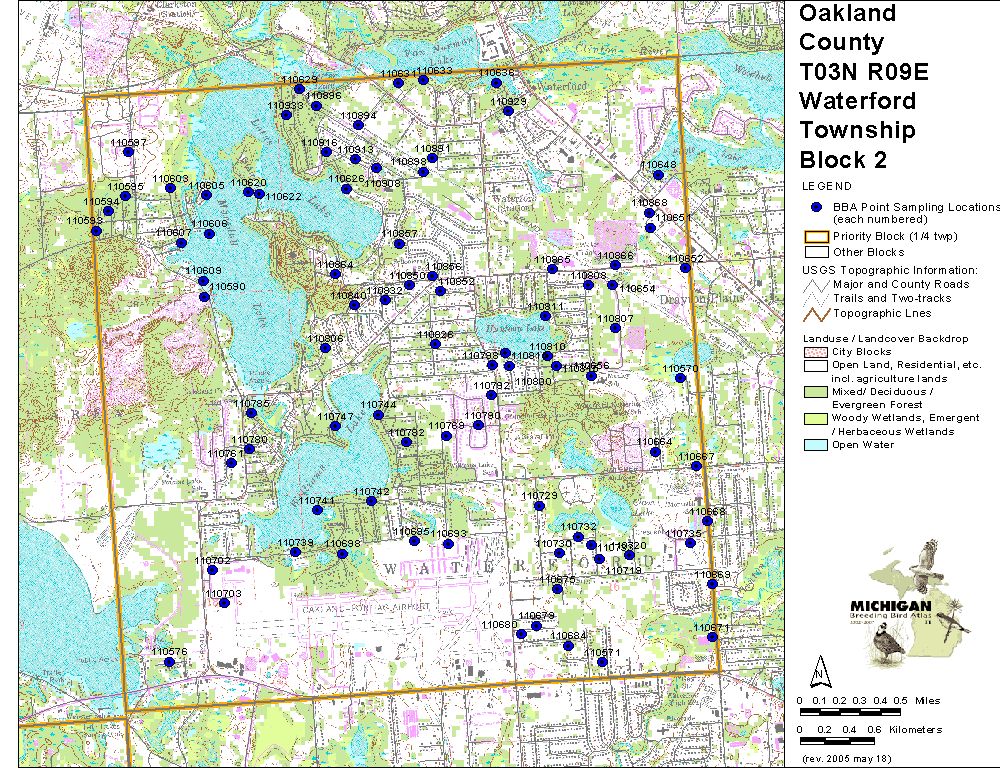The width and height of the screenshot is (1000, 768).
Task: Select sampling point 110671
Action: 602,661
